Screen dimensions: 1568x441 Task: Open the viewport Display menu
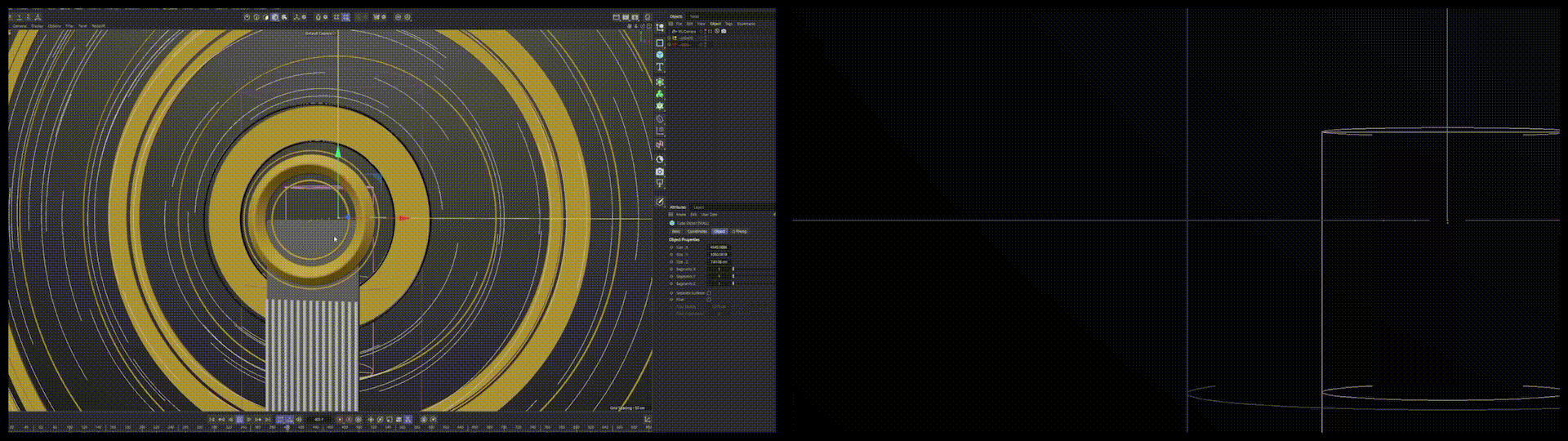(37, 26)
